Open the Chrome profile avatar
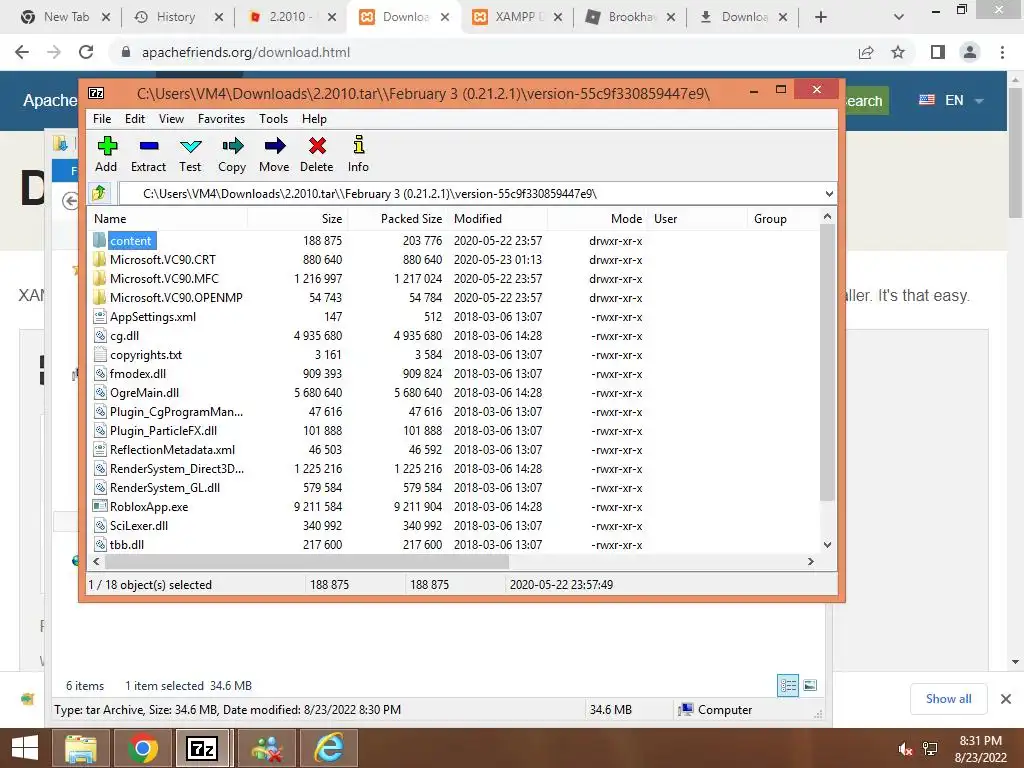Image resolution: width=1024 pixels, height=768 pixels. tap(970, 52)
